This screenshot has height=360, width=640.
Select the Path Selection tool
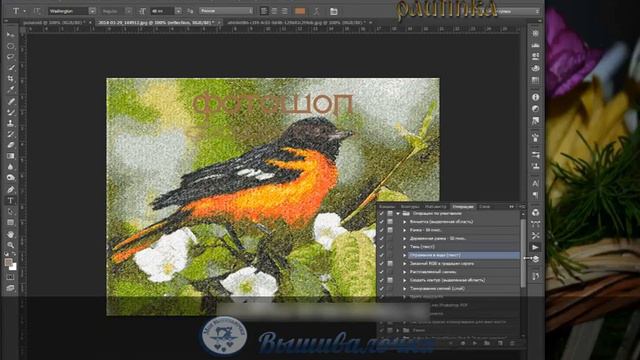point(11,211)
